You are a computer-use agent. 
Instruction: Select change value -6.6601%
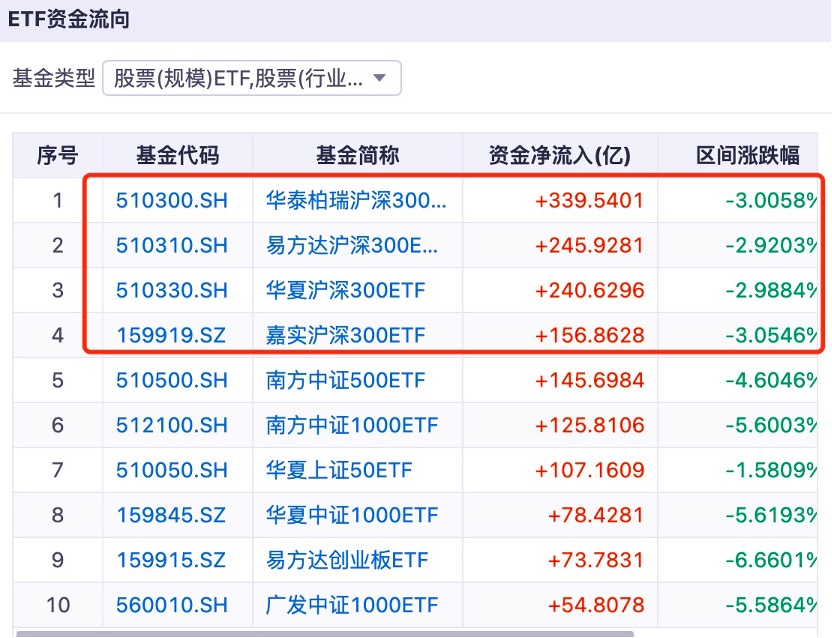click(771, 560)
